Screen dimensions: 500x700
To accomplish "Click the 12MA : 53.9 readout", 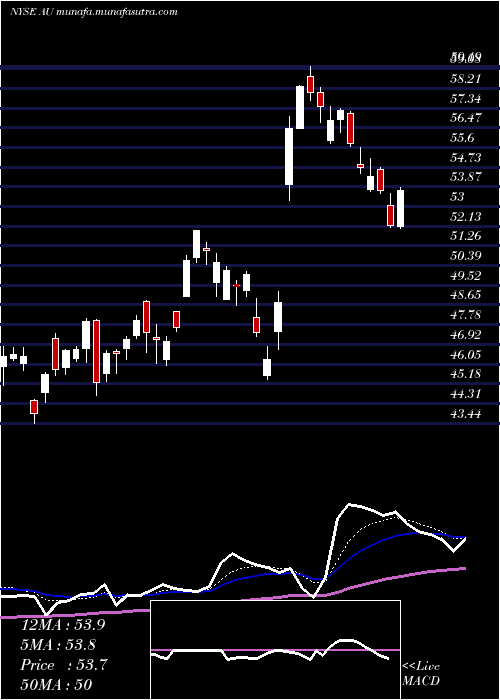I will [x=63, y=625].
